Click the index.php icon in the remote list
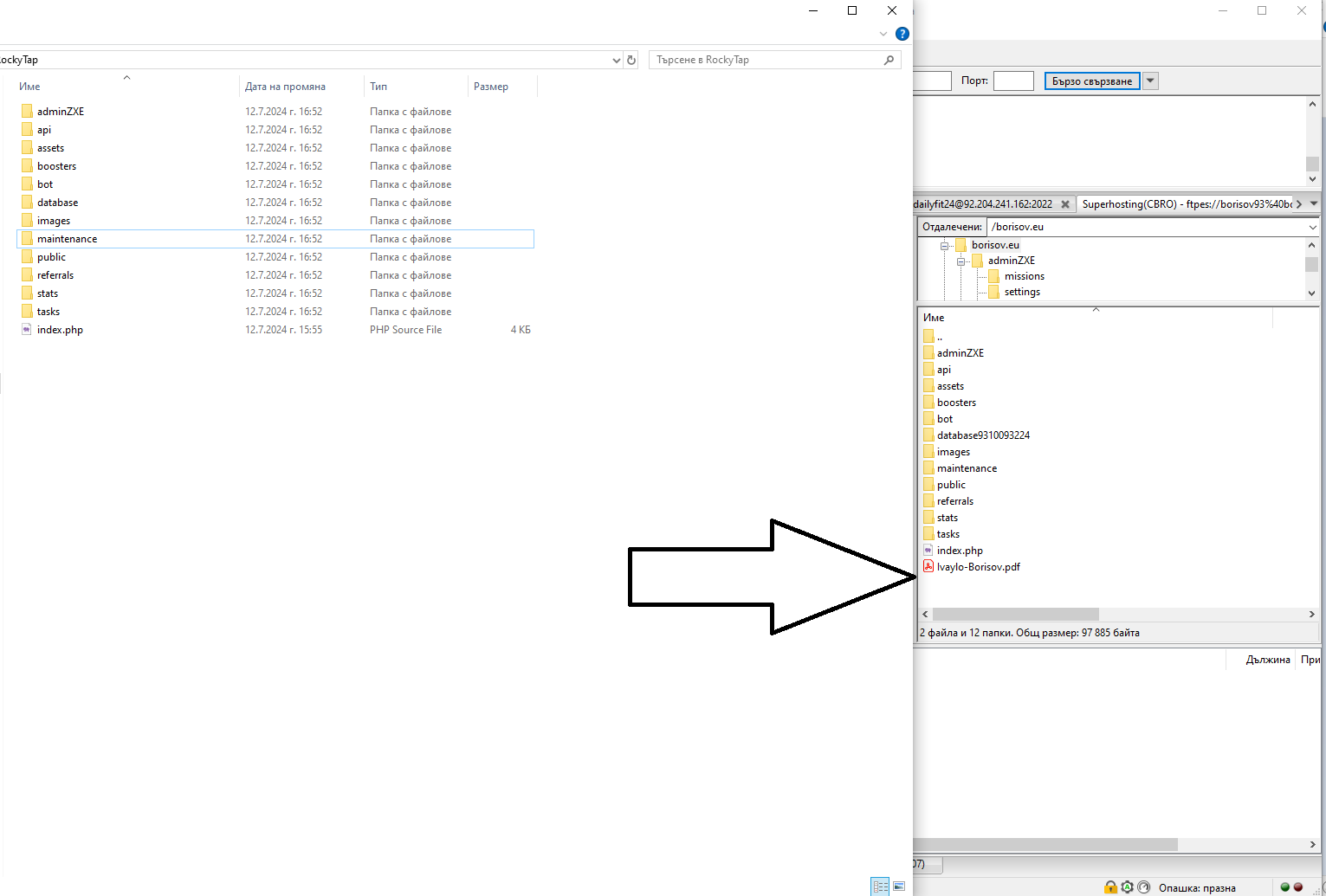The width and height of the screenshot is (1326, 896). [x=928, y=551]
